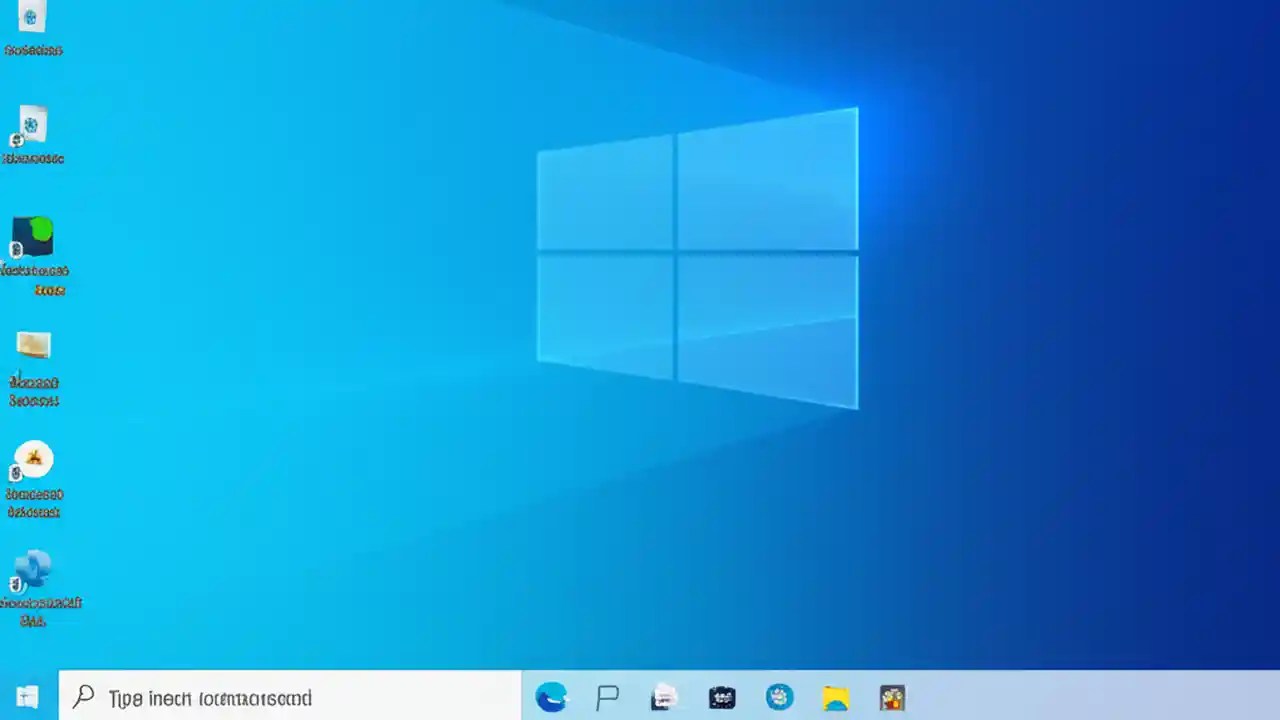
Task: Open the Mail app from the taskbar
Action: pyautogui.click(x=664, y=697)
